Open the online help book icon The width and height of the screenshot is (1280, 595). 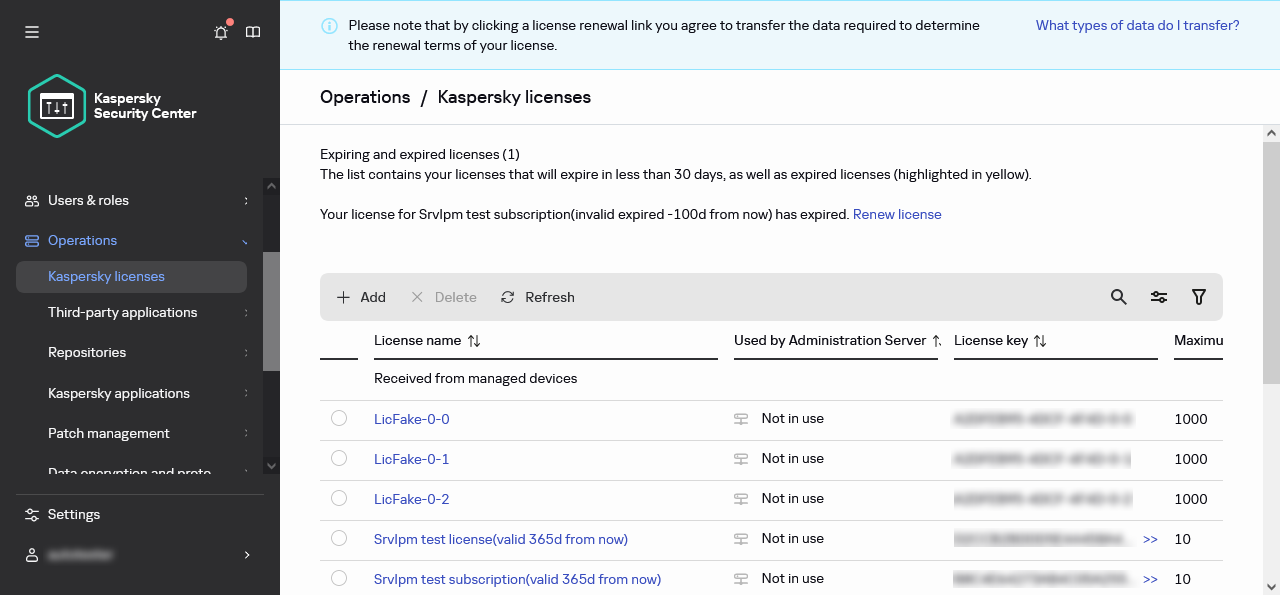[x=253, y=32]
